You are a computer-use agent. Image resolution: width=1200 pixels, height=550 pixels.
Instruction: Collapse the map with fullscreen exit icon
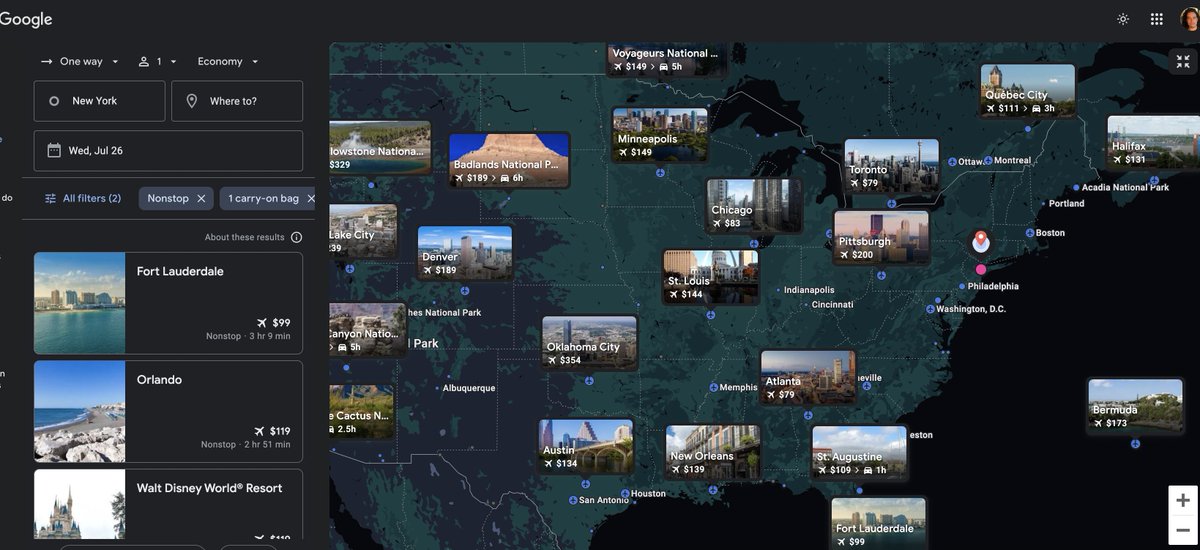coord(1183,61)
